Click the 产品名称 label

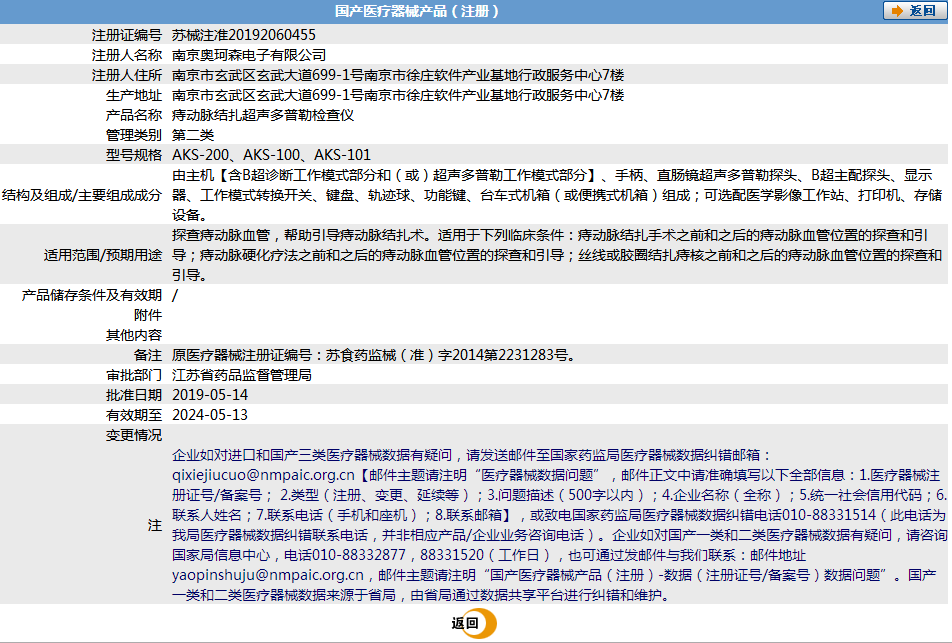click(x=134, y=115)
